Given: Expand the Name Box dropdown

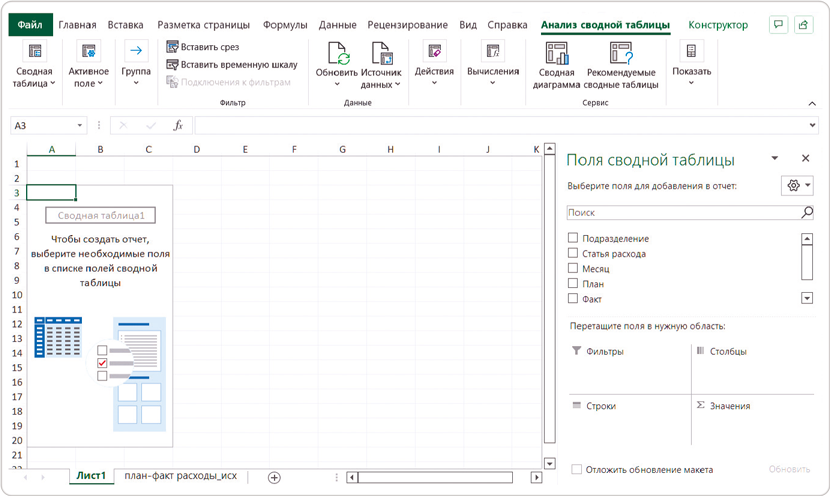Looking at the screenshot, I should click(x=80, y=126).
